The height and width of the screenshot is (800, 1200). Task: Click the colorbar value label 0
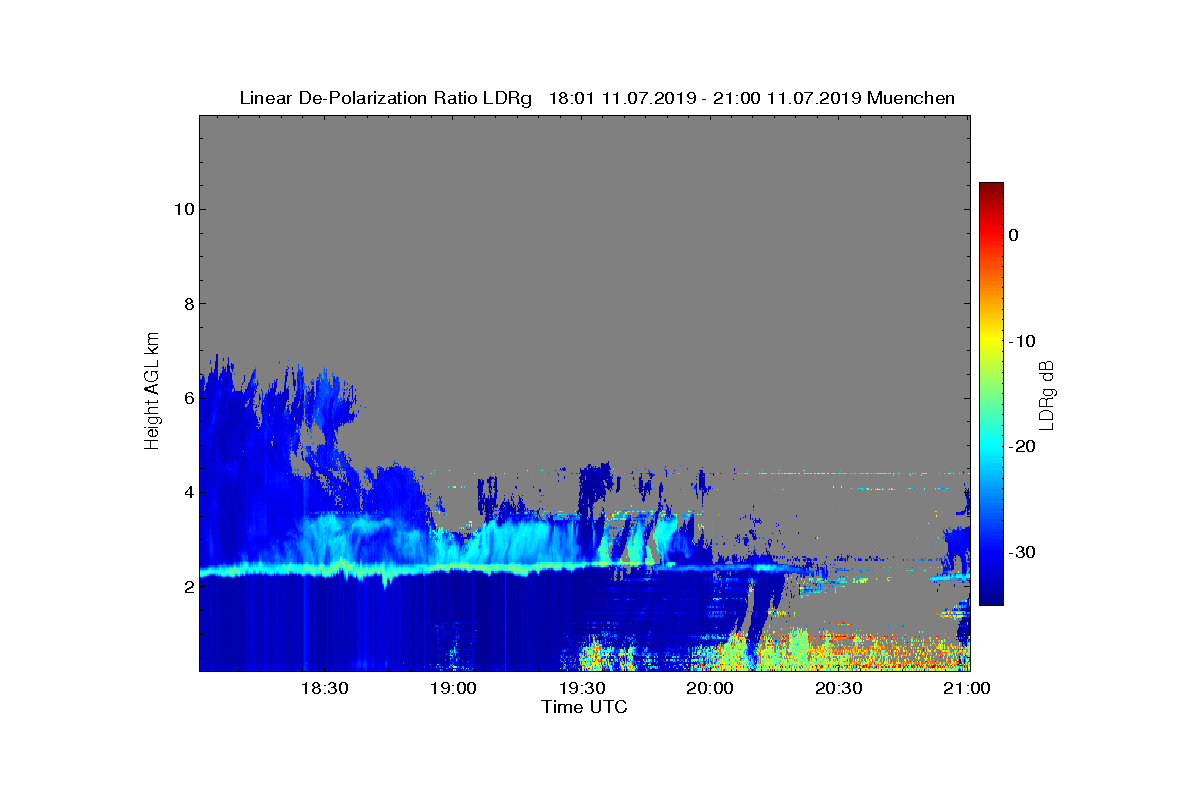coord(1013,235)
